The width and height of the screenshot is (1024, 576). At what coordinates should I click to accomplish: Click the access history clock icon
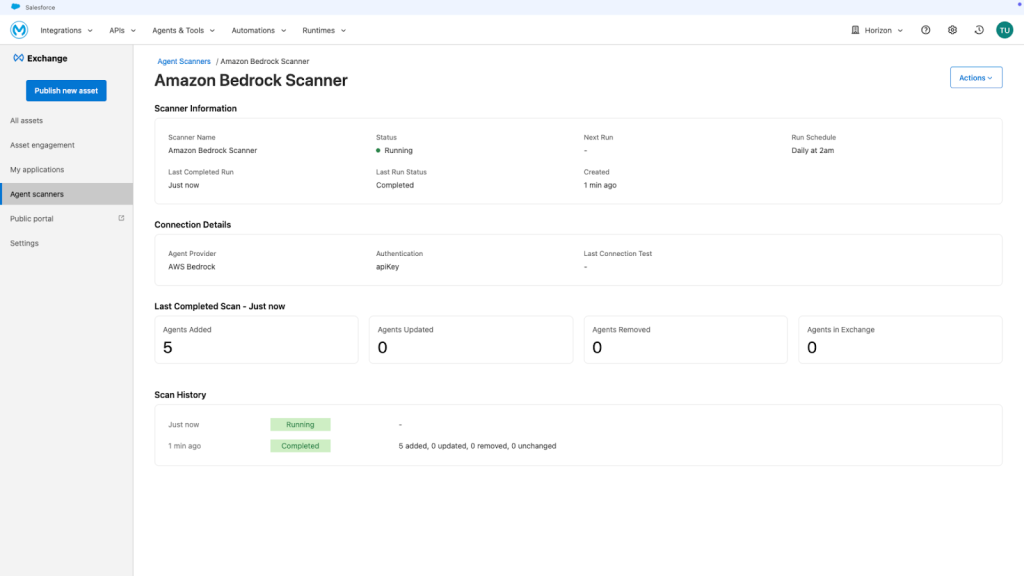[x=979, y=30]
